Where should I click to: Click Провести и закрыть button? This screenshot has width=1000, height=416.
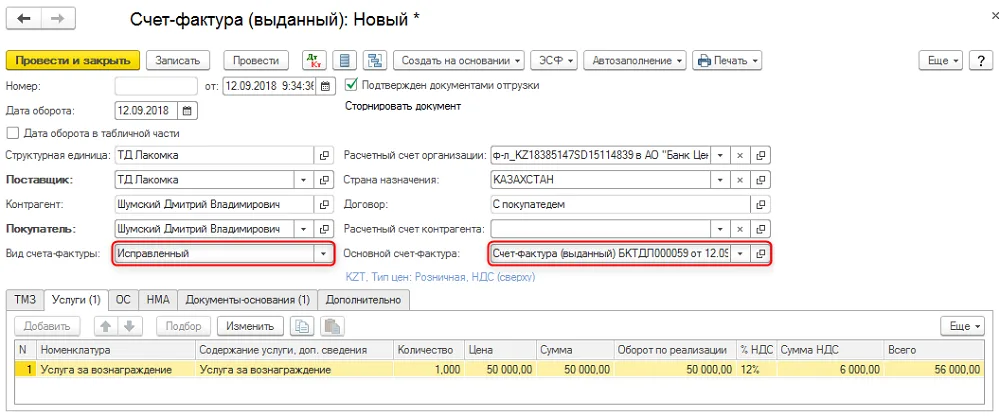tap(73, 61)
